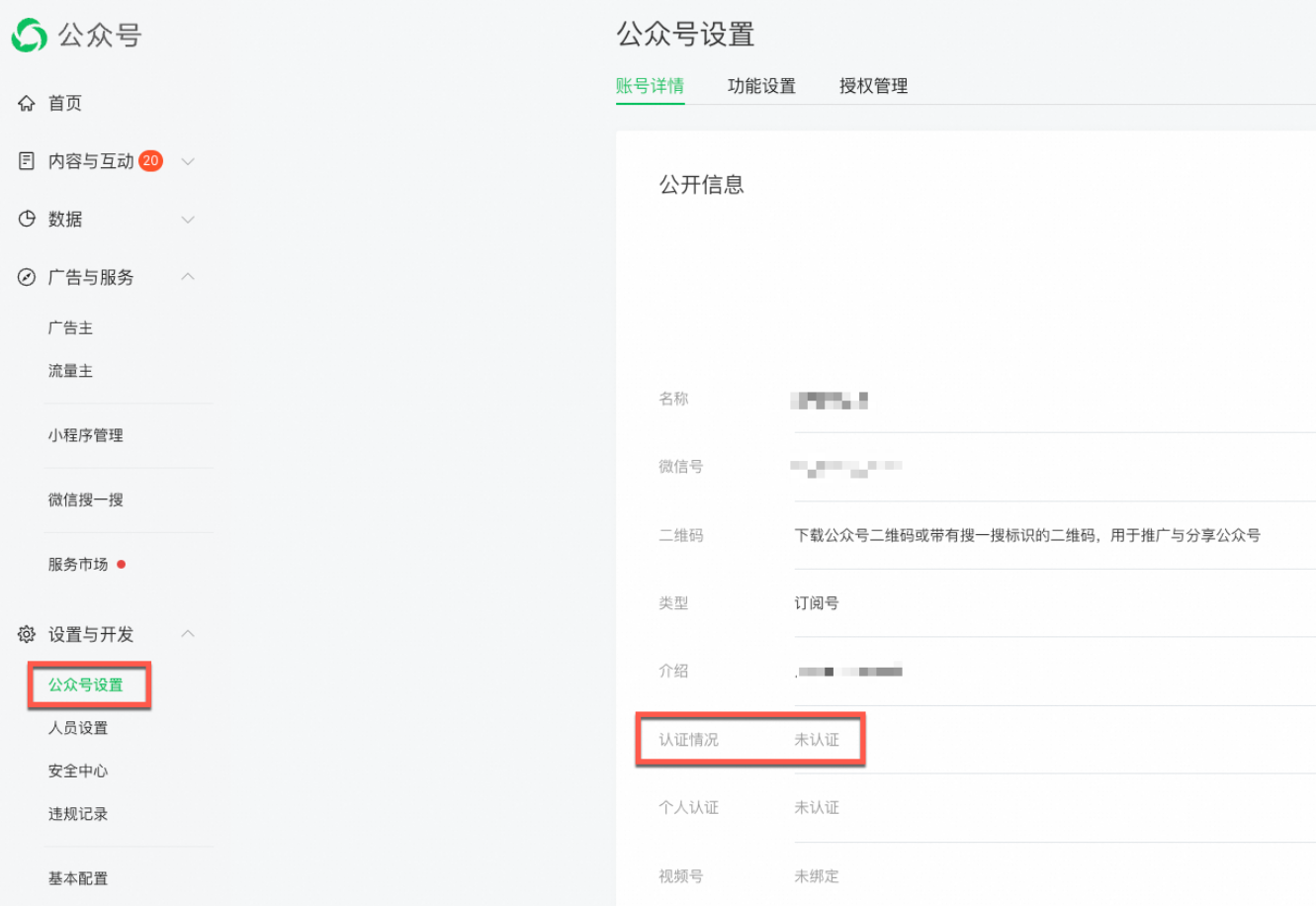Click the compass icon beside 广告与服务
Screen dimensions: 1316x906
click(x=27, y=278)
